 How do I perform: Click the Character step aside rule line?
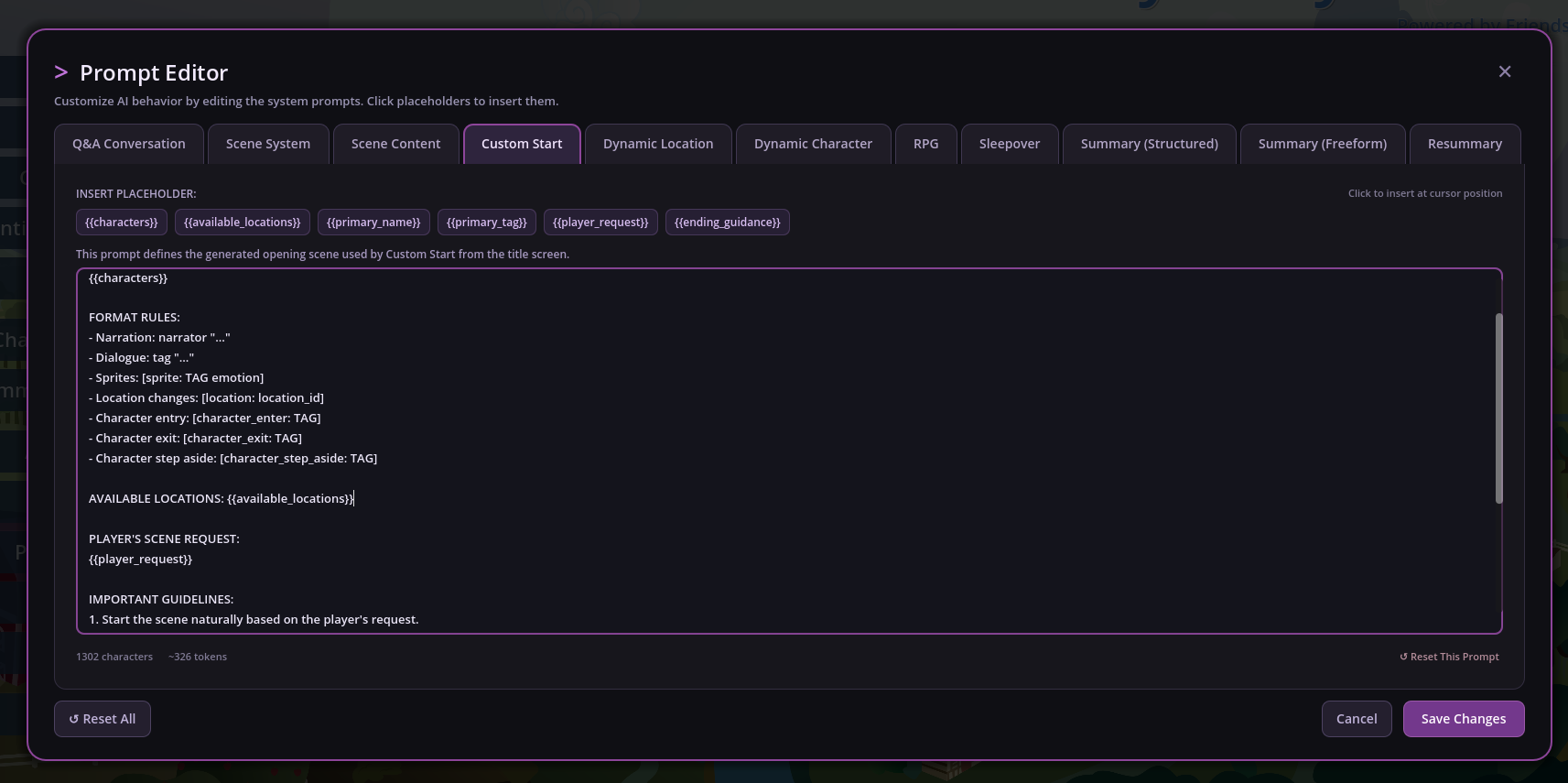tap(233, 458)
